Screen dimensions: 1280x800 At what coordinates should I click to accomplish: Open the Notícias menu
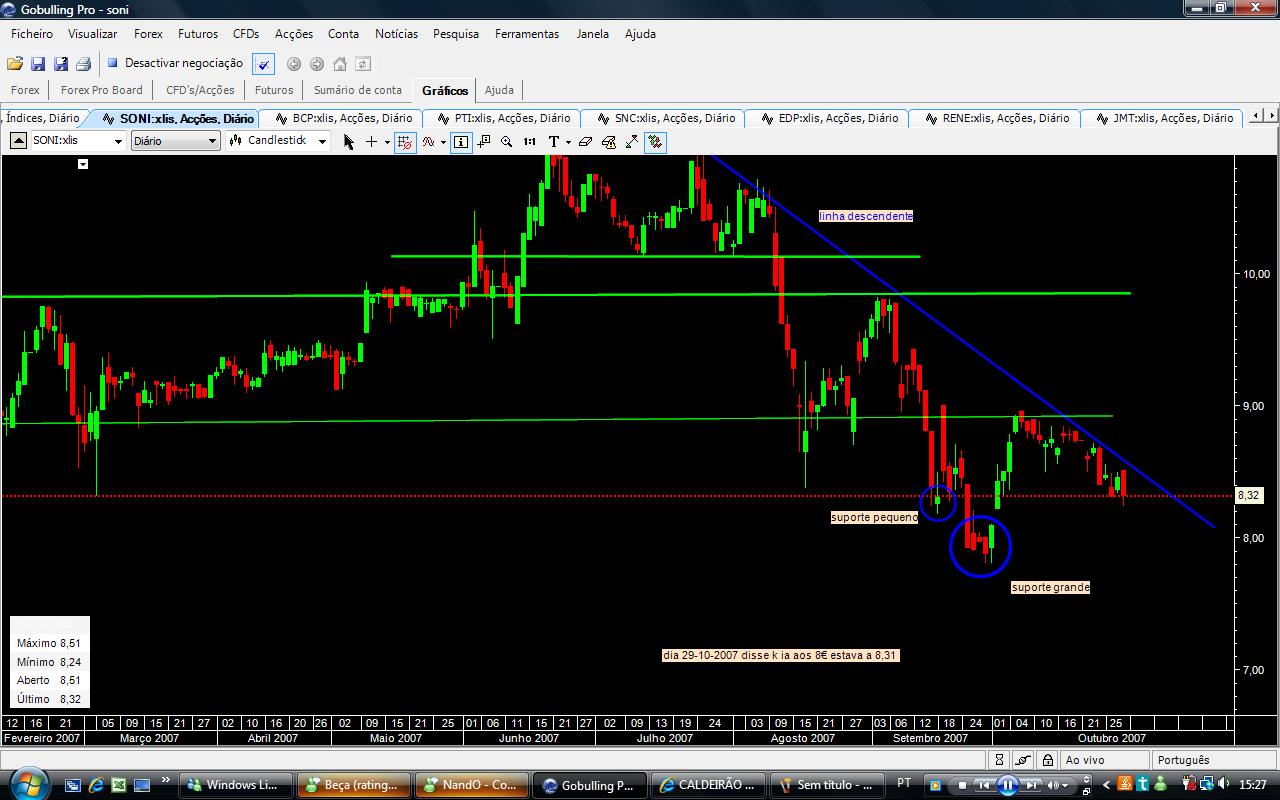[x=397, y=34]
